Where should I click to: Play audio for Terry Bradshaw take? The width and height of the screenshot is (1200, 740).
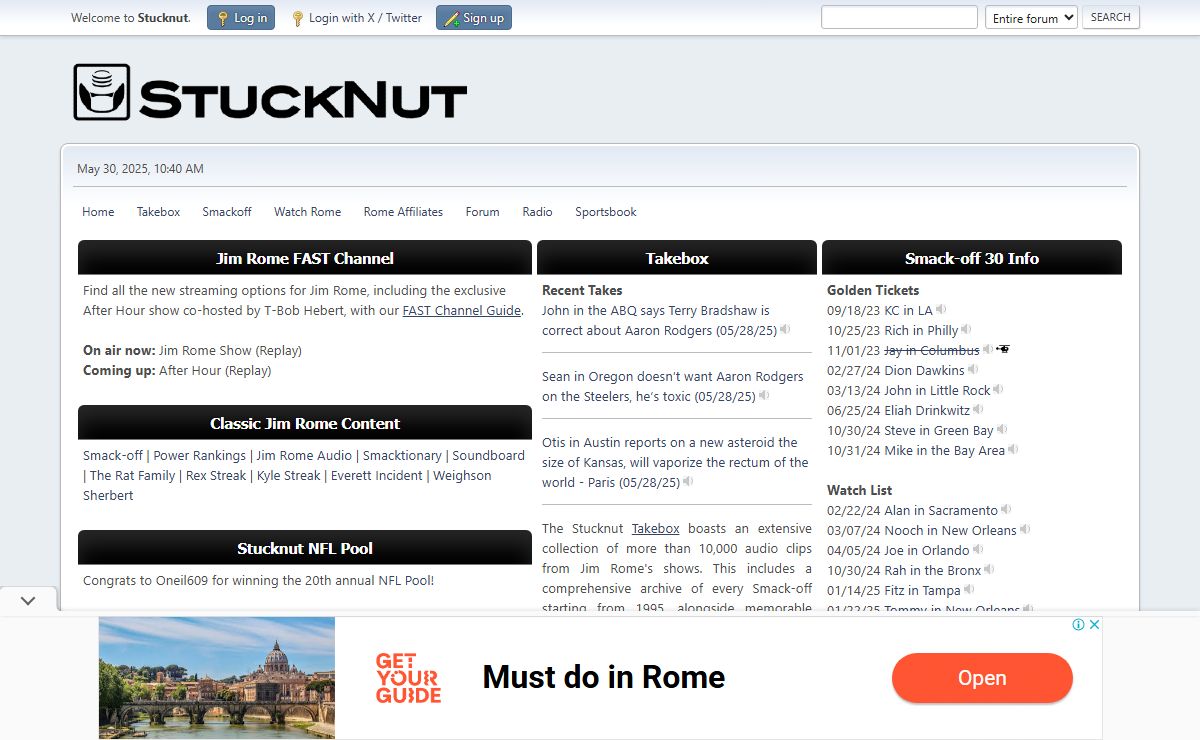coord(786,330)
